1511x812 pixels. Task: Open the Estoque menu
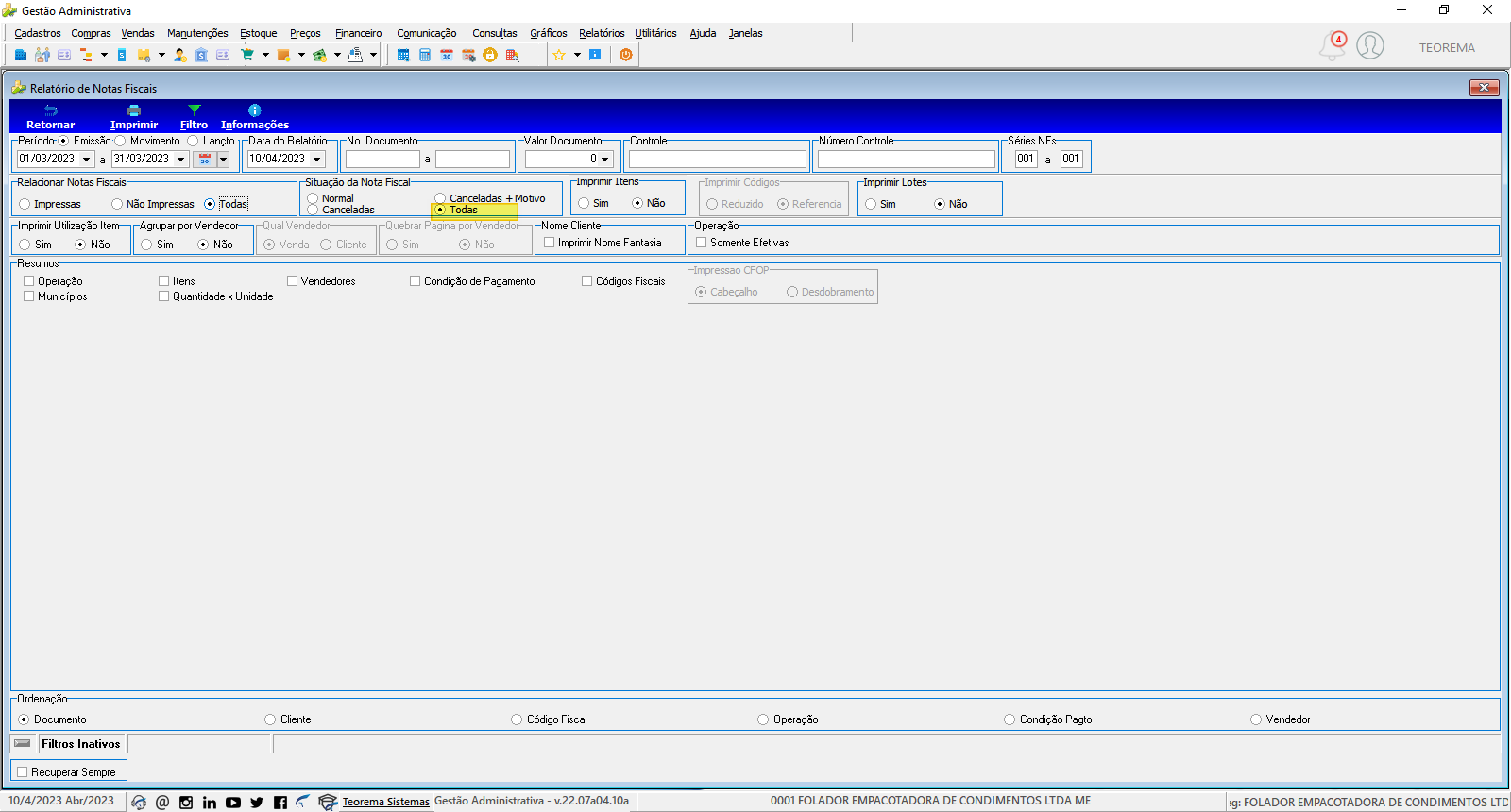(259, 33)
